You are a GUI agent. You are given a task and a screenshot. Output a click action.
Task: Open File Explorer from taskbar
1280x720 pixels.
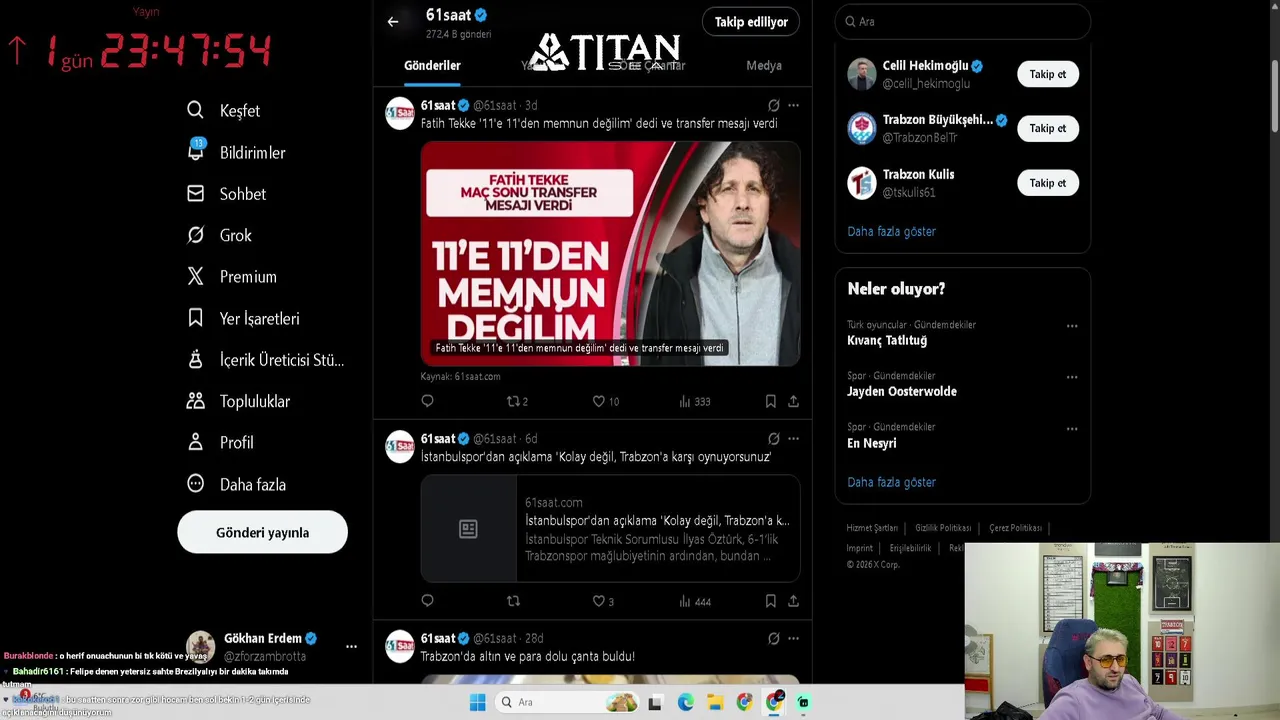pyautogui.click(x=714, y=702)
